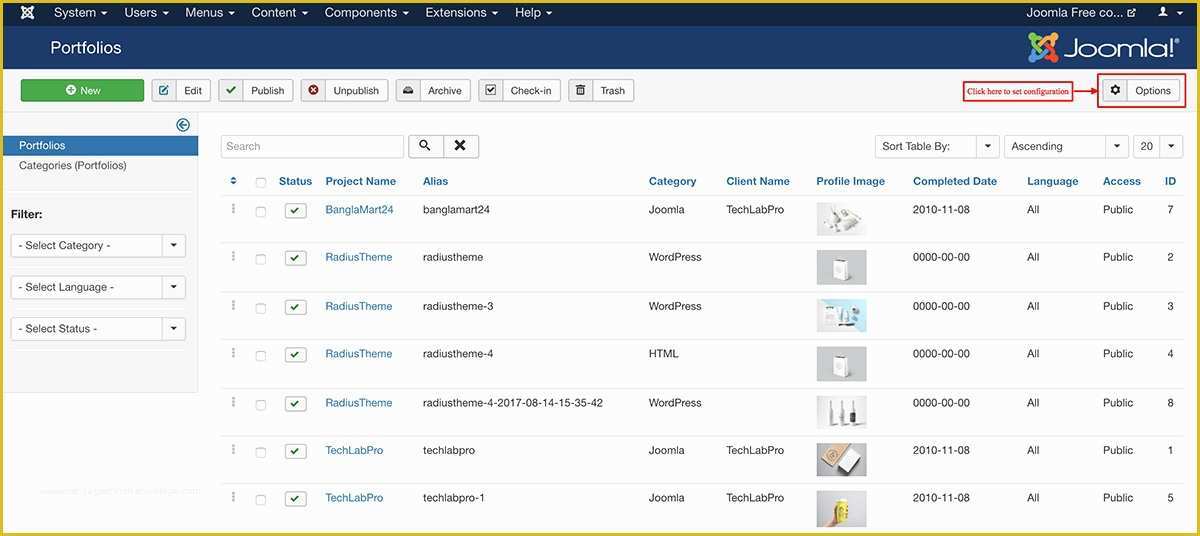
Task: Open the Options configuration button
Action: click(x=1141, y=90)
